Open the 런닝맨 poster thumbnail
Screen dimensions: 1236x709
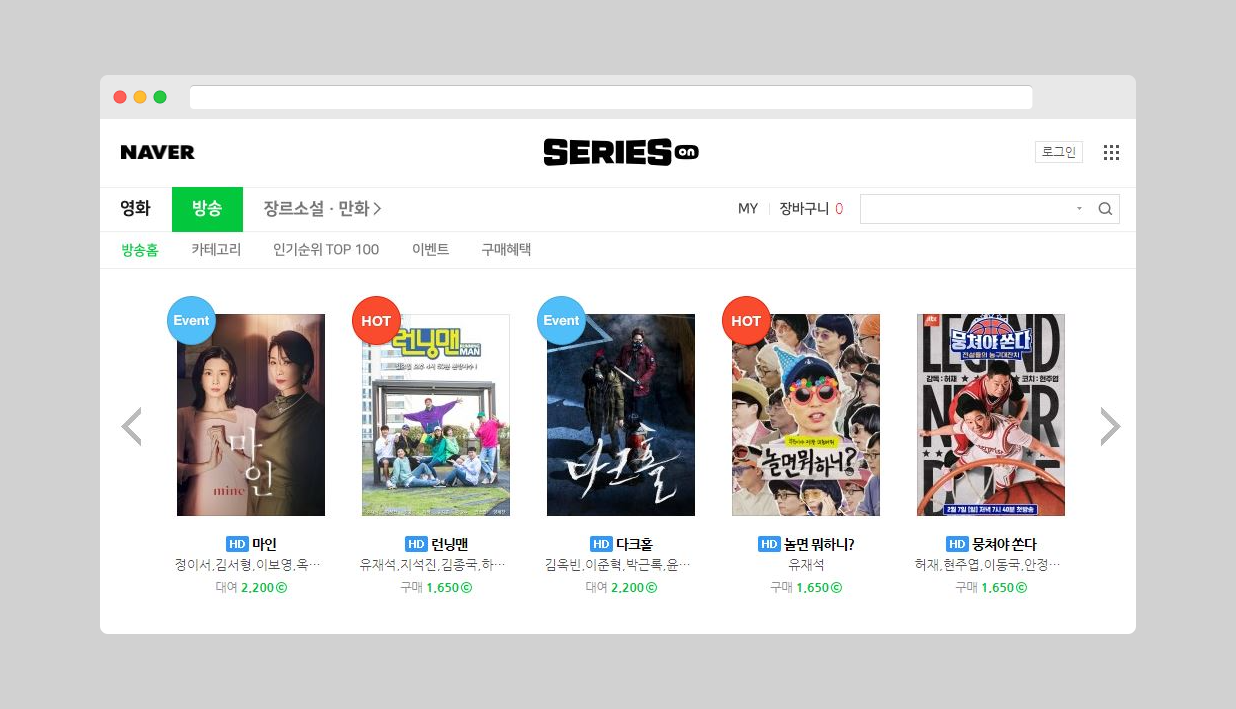pos(436,415)
